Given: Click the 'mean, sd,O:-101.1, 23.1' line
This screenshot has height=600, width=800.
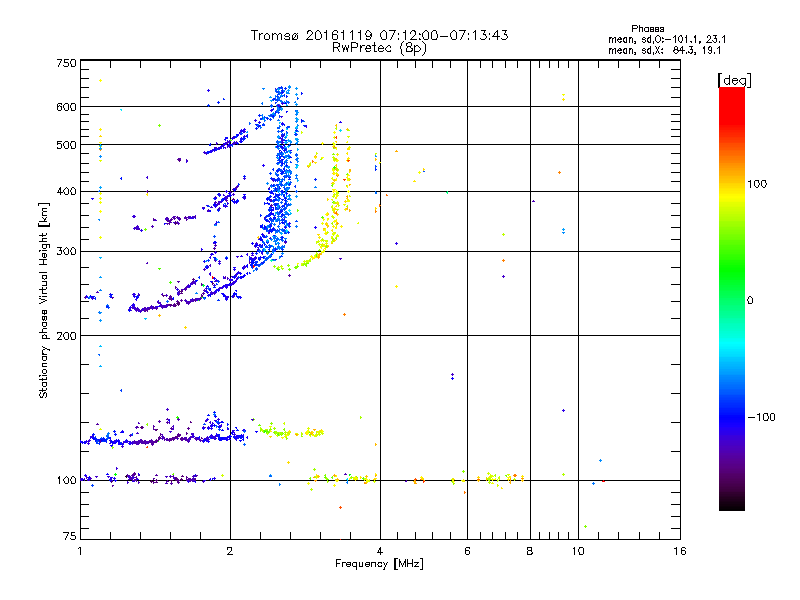Looking at the screenshot, I should click(x=667, y=39).
